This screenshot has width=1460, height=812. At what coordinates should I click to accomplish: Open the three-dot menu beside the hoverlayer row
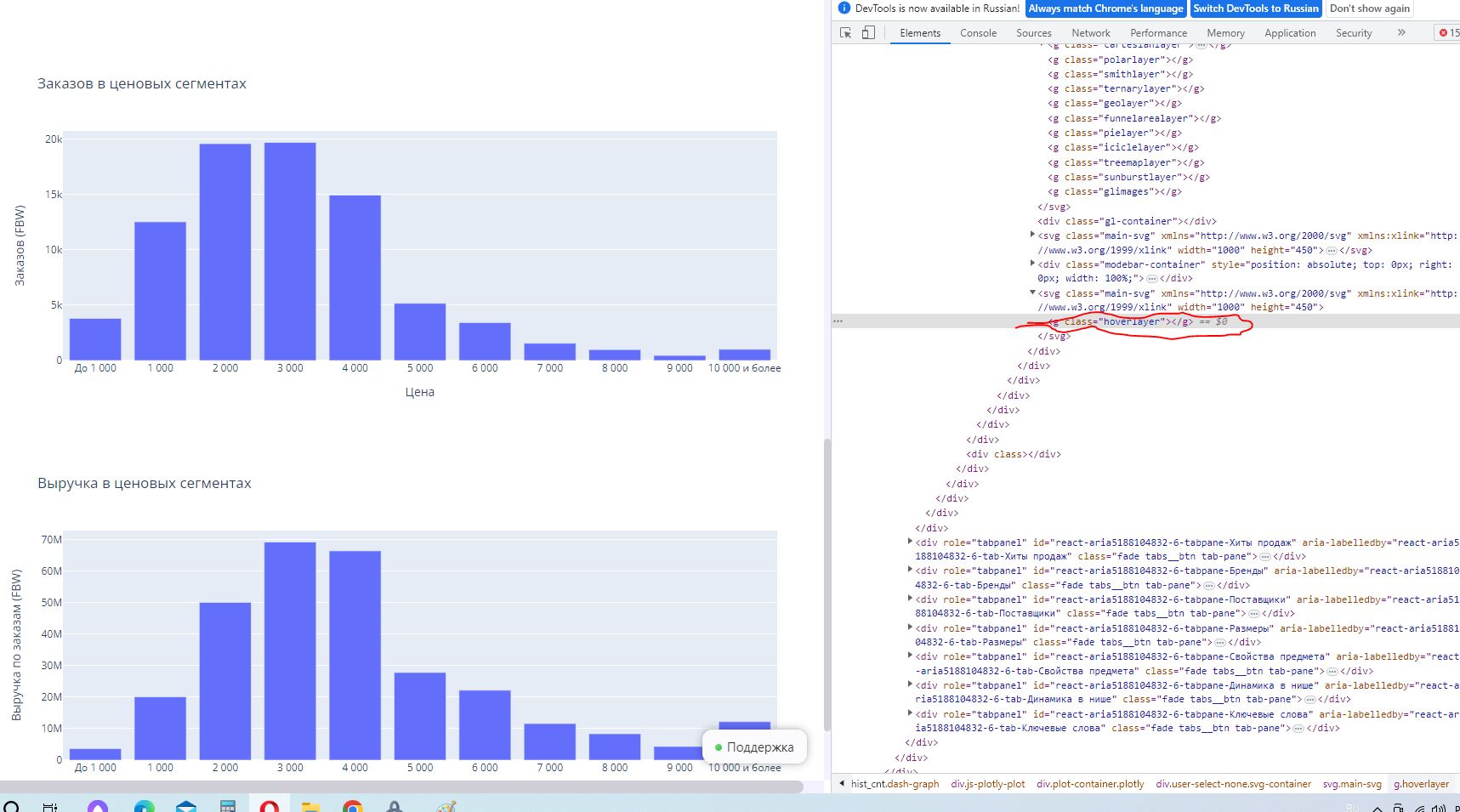[838, 321]
